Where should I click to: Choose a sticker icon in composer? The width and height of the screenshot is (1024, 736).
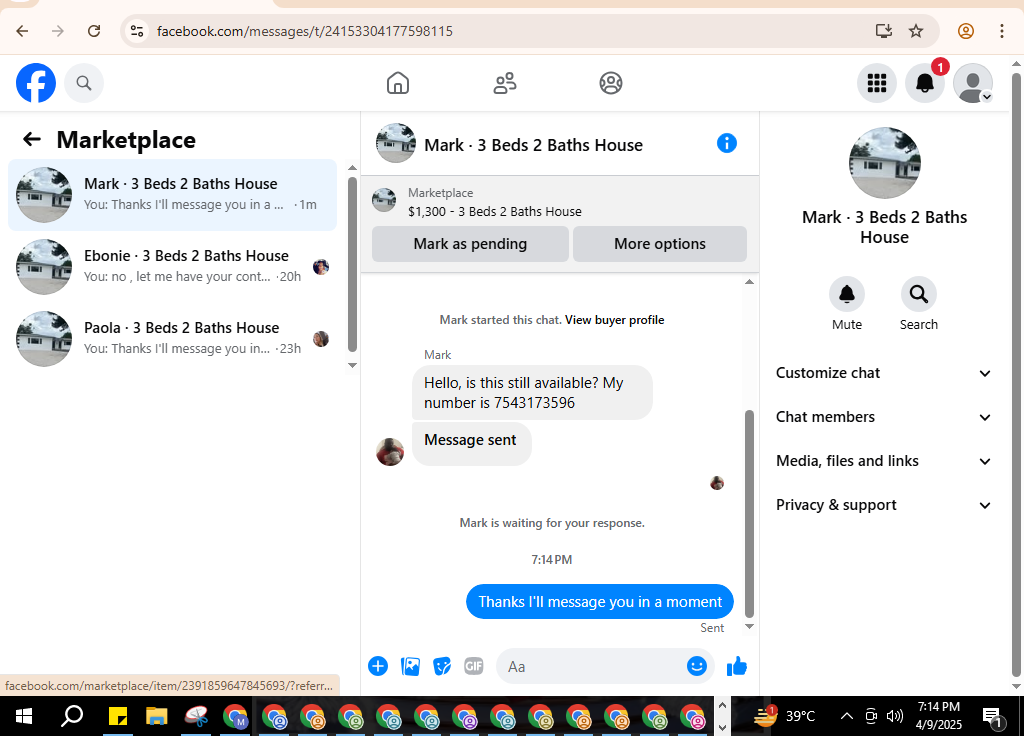[442, 666]
